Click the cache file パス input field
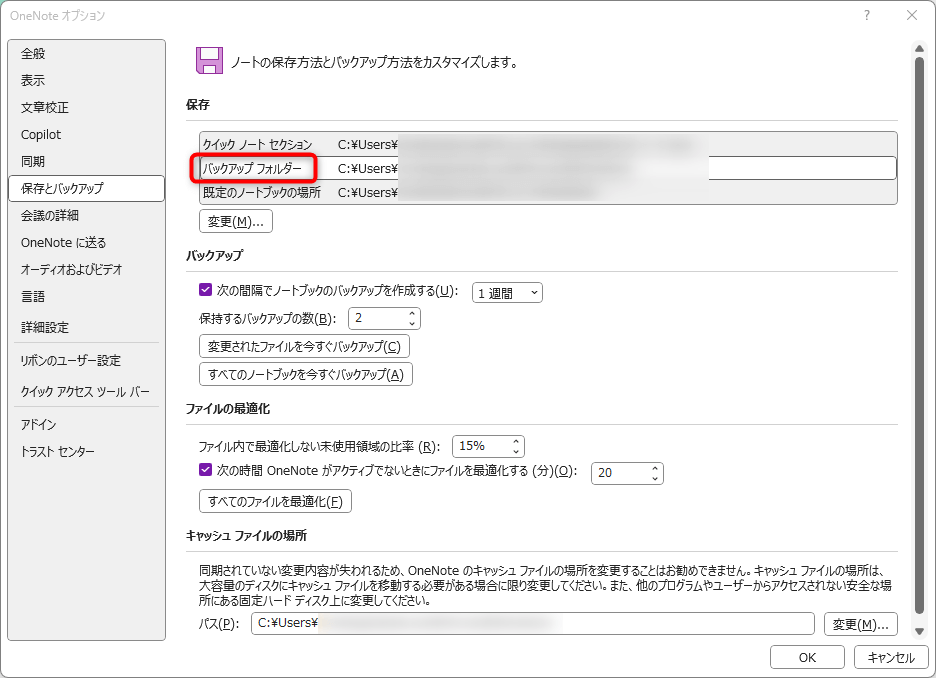Image resolution: width=936 pixels, height=678 pixels. [533, 624]
